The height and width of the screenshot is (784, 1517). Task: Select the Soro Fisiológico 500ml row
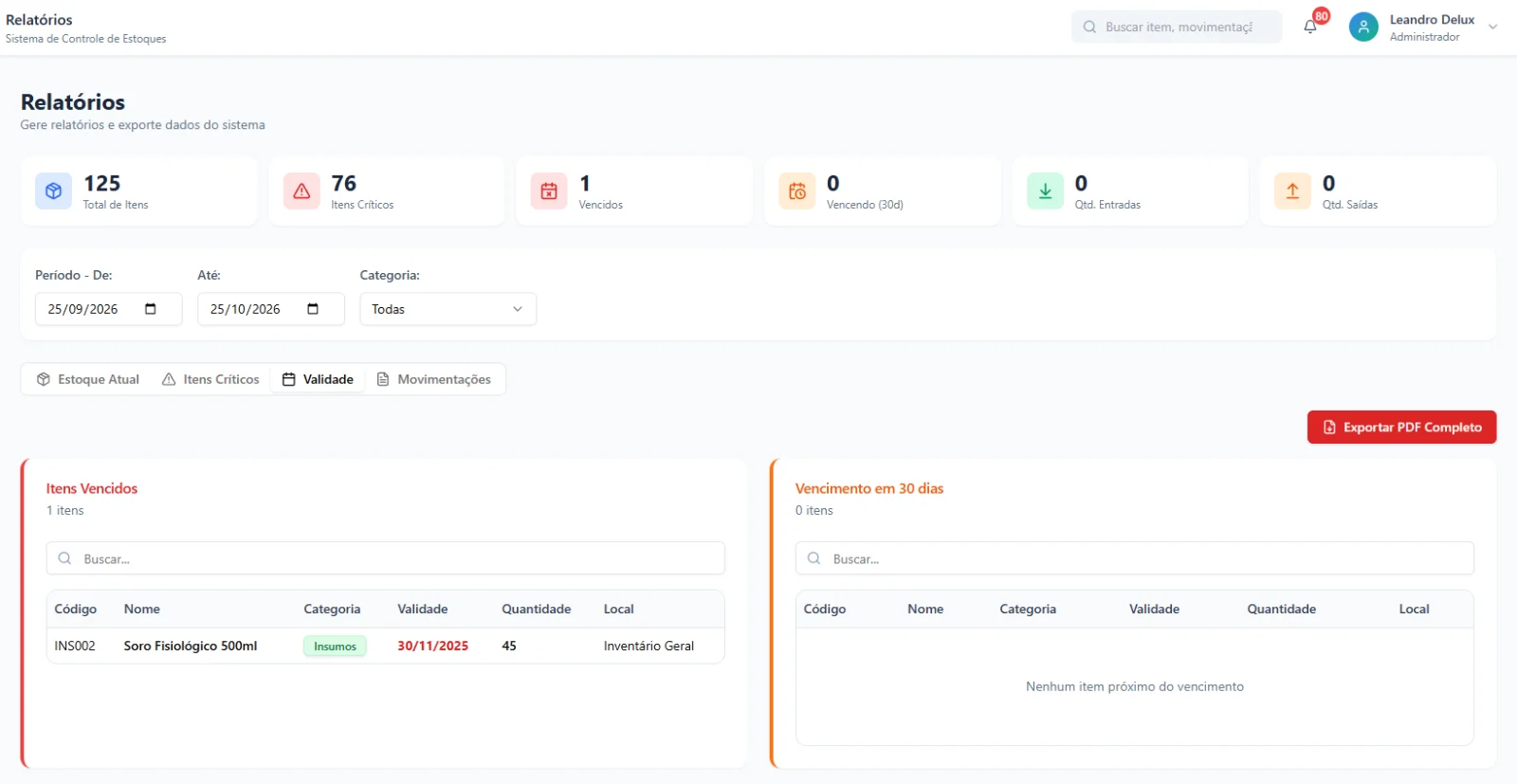coord(386,646)
